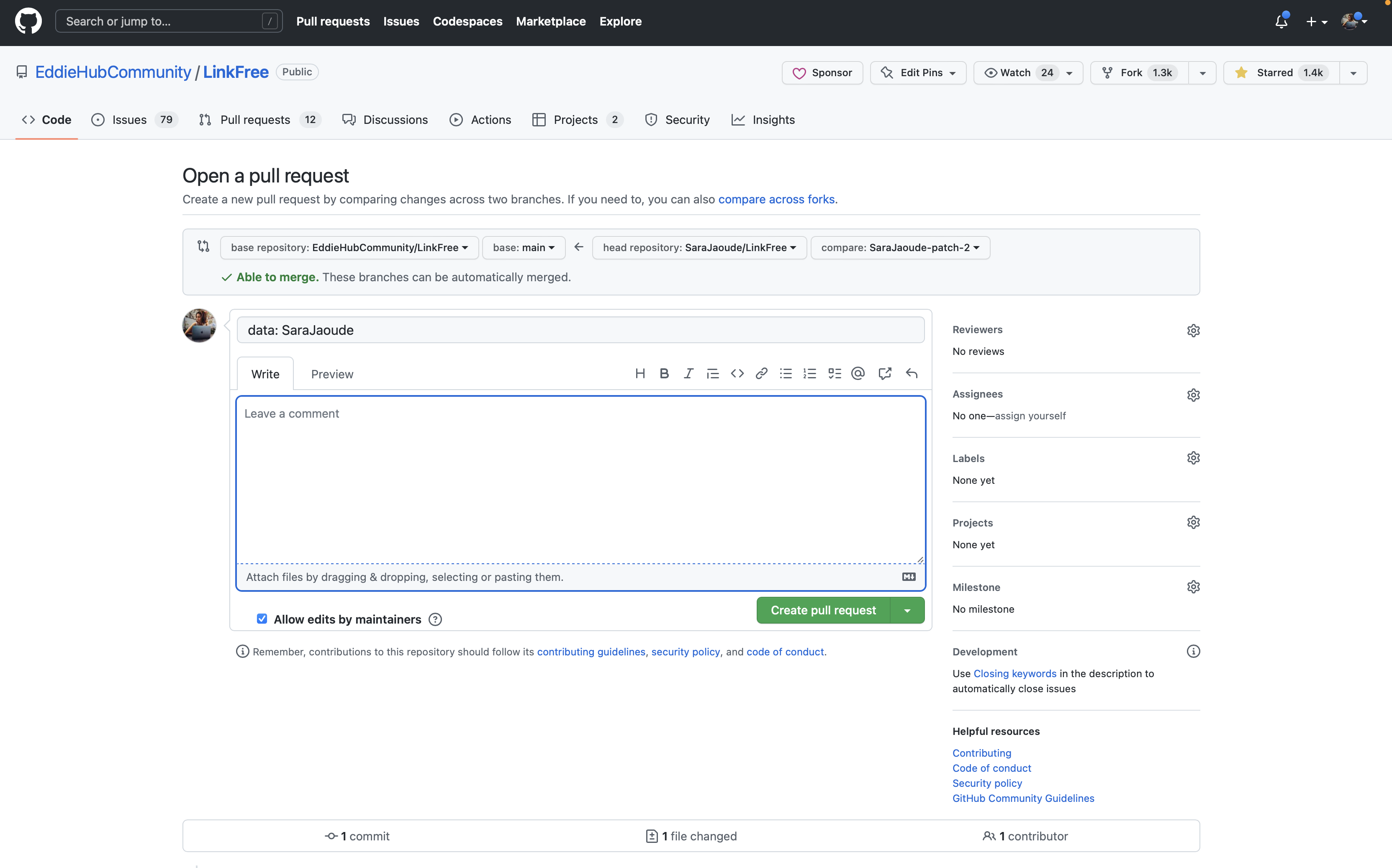This screenshot has width=1392, height=868.
Task: Open contributing guidelines link
Action: coord(591,652)
